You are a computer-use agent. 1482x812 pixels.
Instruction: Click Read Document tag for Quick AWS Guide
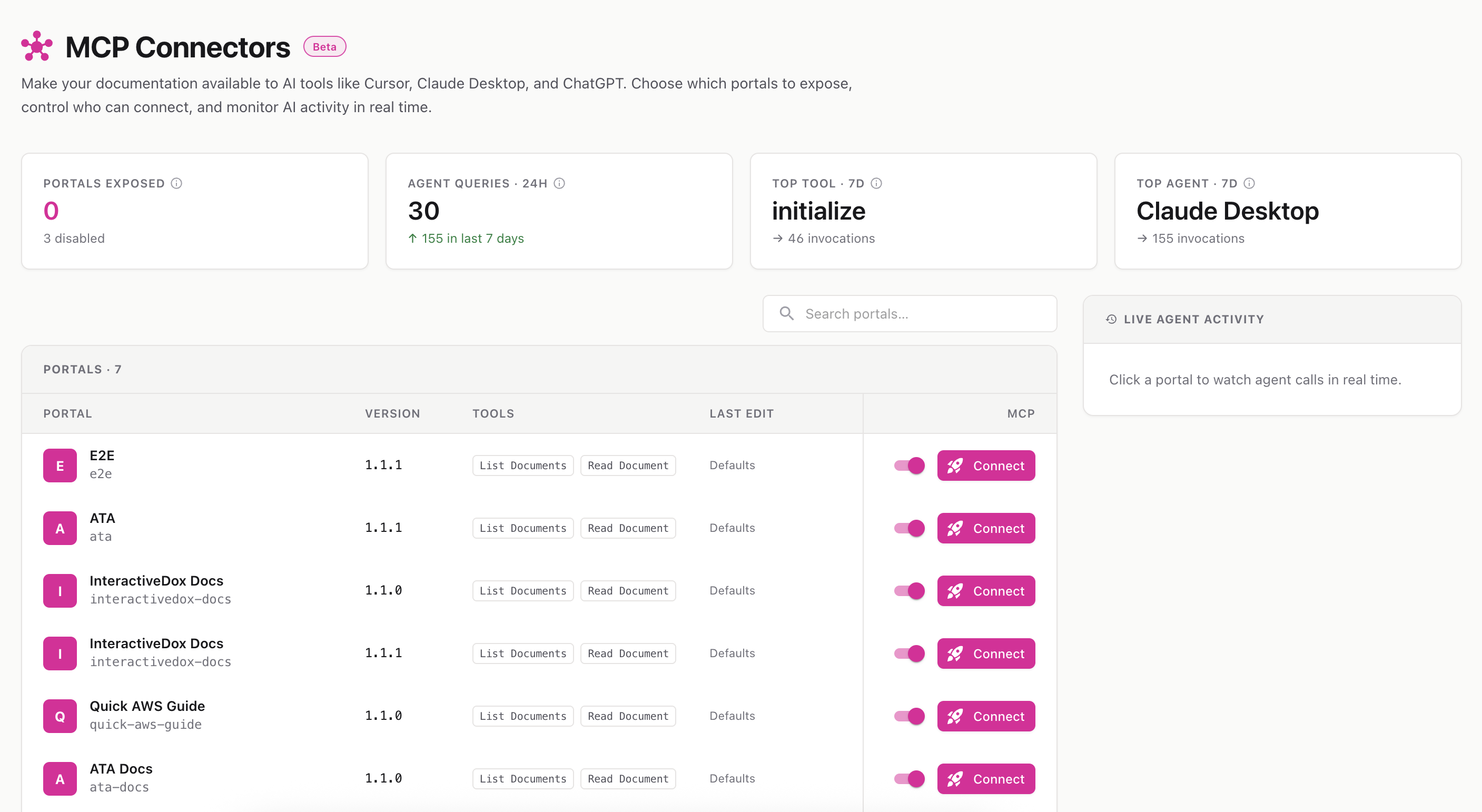(x=628, y=716)
